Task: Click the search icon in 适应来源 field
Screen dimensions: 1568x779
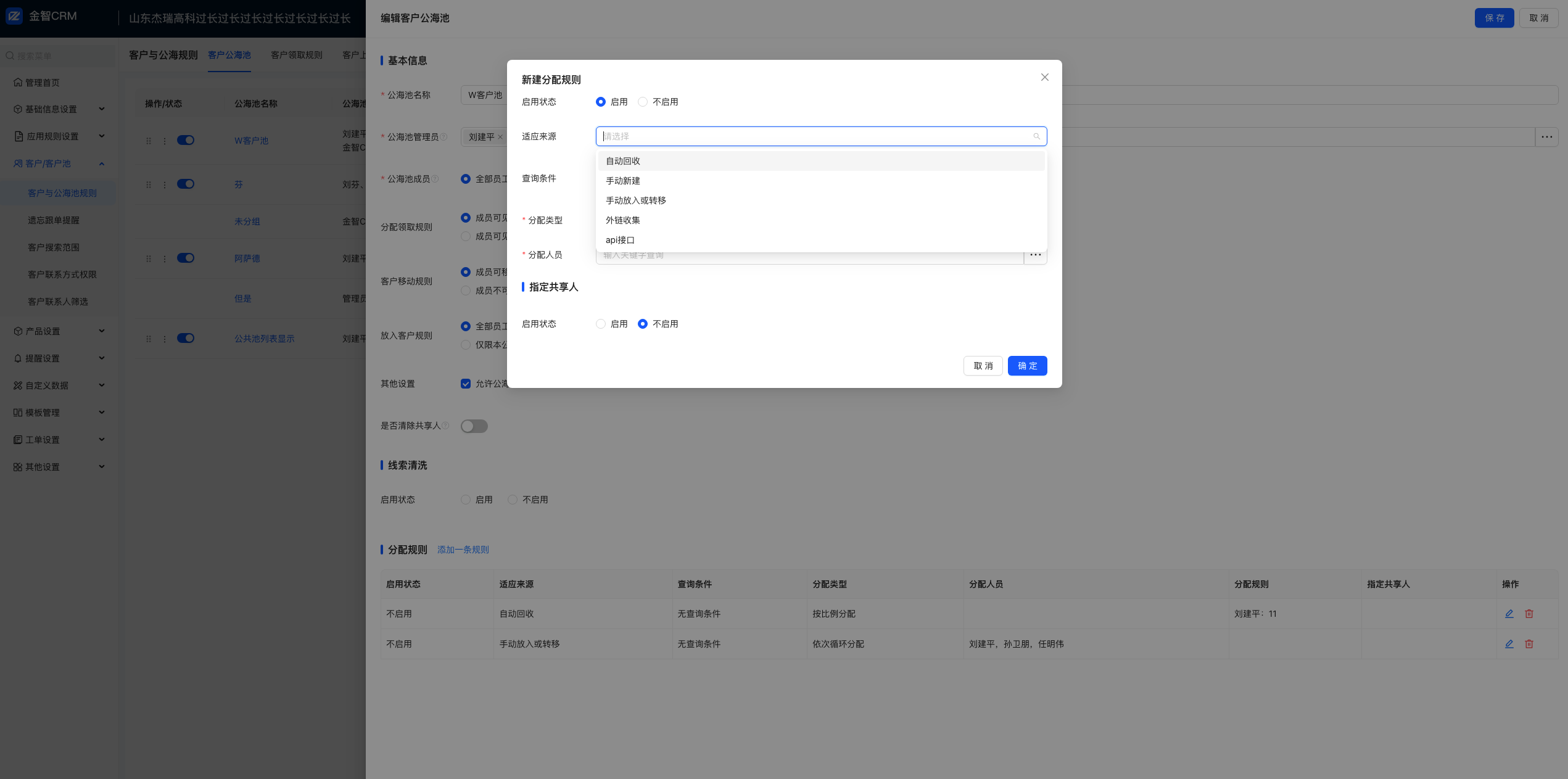Action: pos(1036,136)
